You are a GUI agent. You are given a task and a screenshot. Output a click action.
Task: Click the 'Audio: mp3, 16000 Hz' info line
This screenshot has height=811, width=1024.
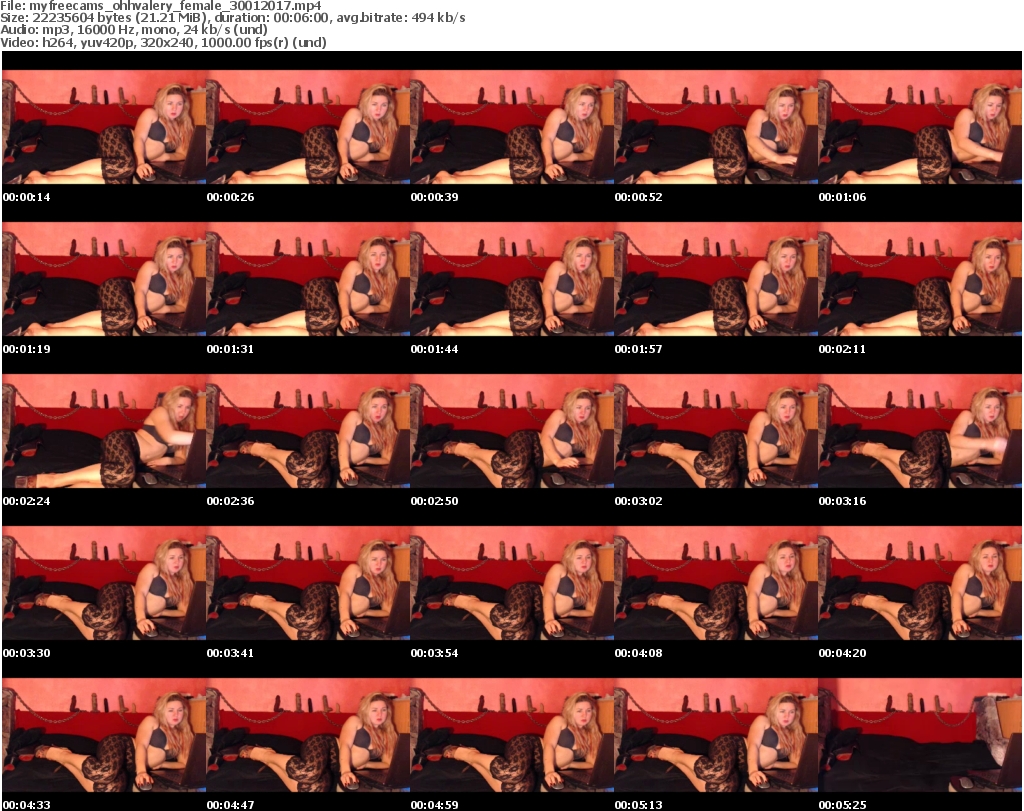[134, 30]
